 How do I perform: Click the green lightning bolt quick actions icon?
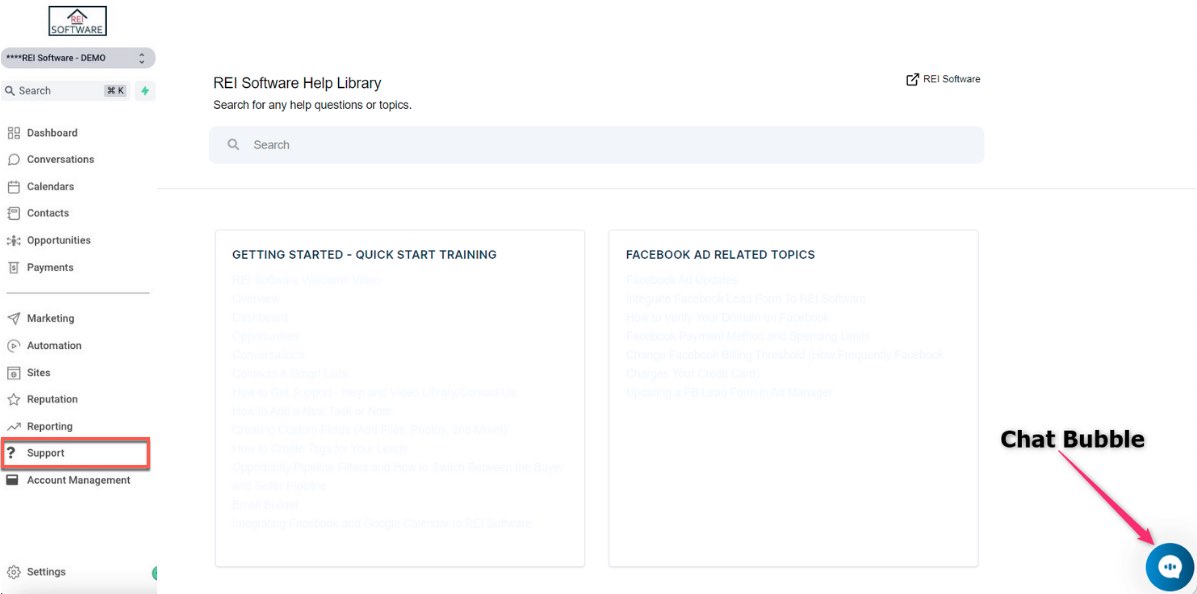[145, 91]
